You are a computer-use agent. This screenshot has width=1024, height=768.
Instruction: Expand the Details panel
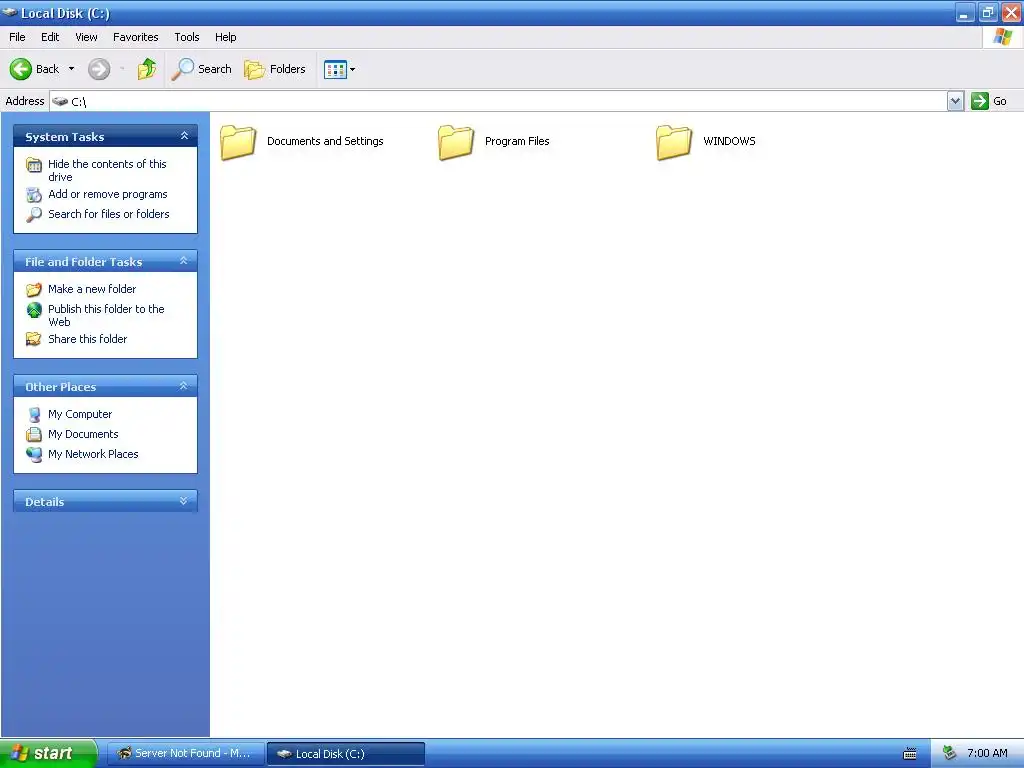point(184,501)
